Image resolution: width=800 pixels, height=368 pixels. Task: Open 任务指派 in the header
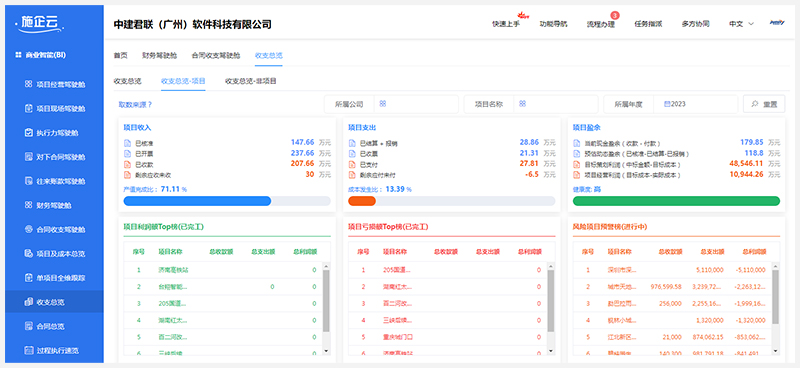[648, 24]
